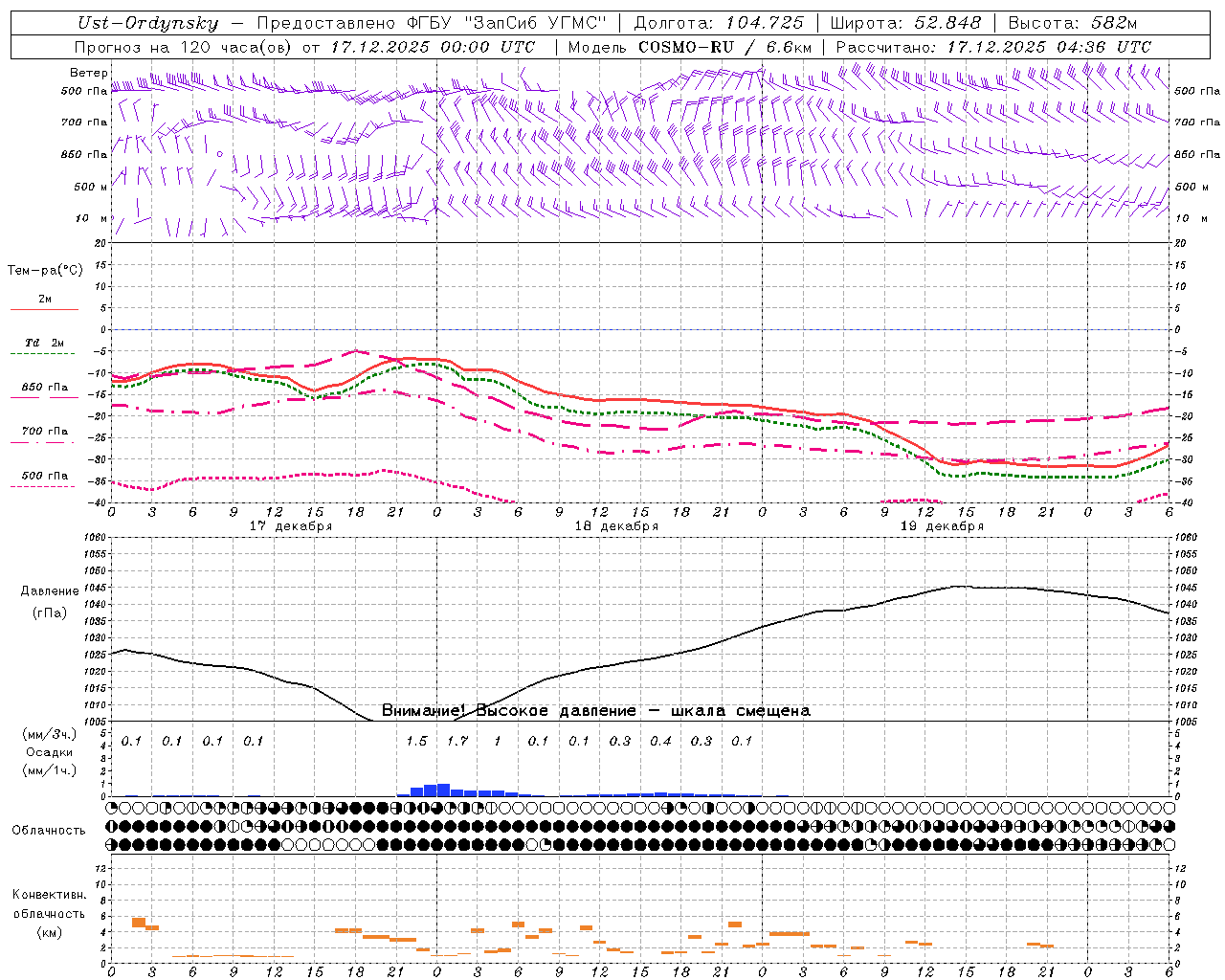Screen dimensions: 1225x980
Task: Click the Тем-ра(°C) axis title
Action: click(x=45, y=271)
